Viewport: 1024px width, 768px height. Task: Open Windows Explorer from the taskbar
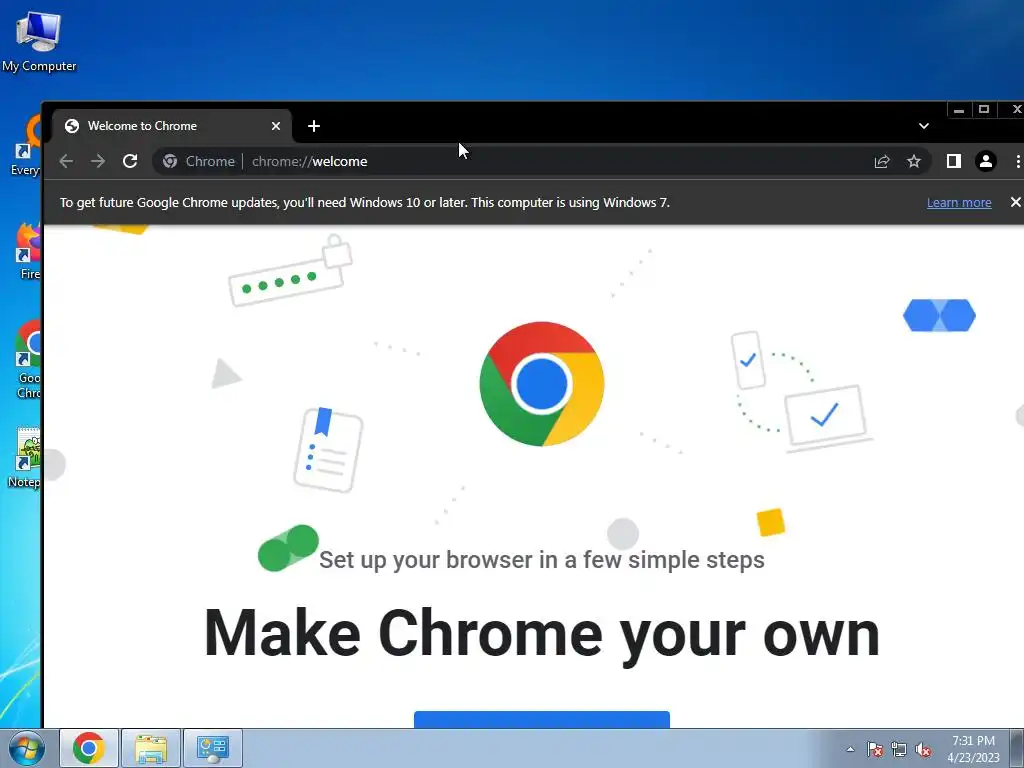tap(150, 748)
